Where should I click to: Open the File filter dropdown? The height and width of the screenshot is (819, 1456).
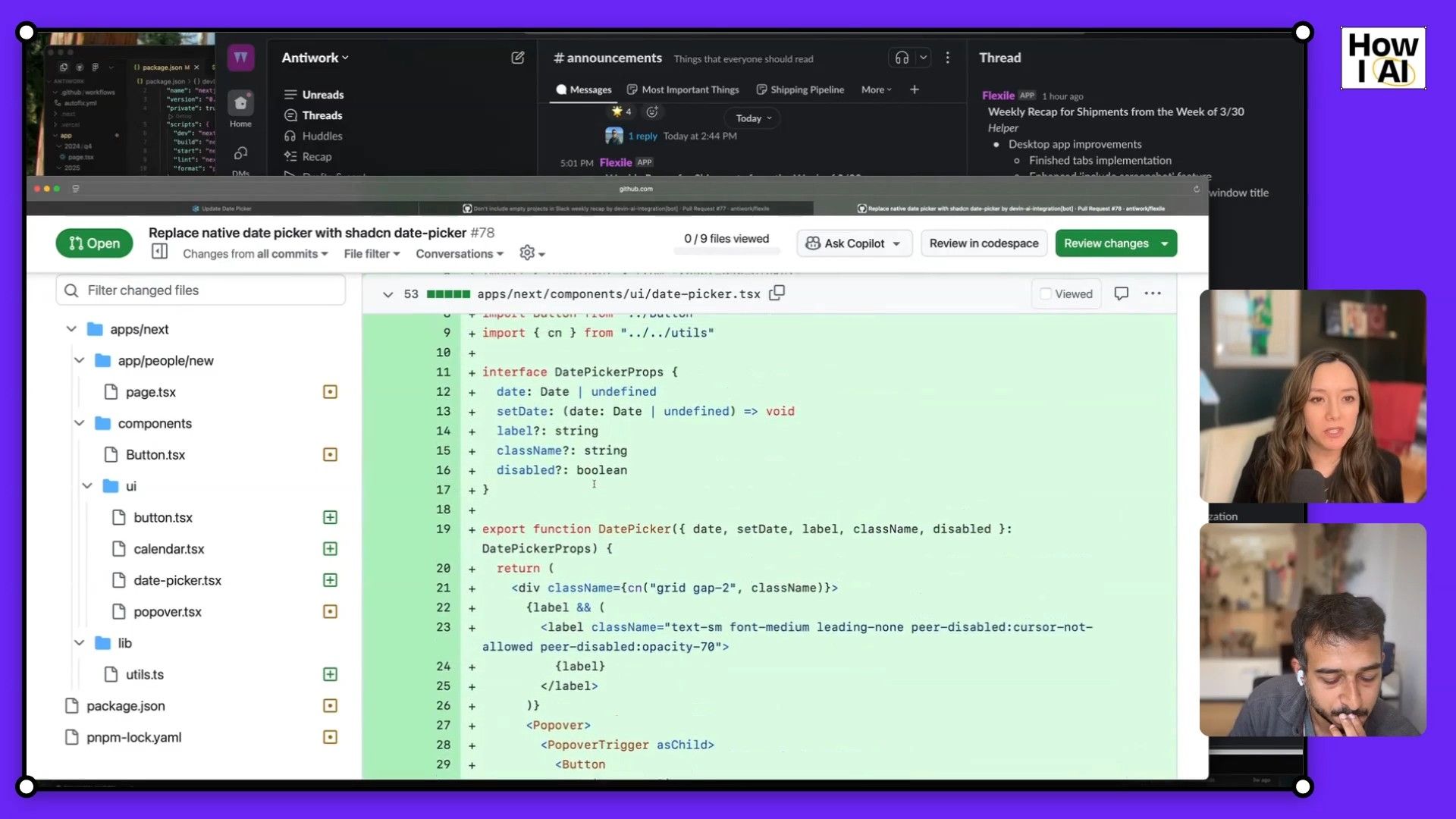click(x=372, y=254)
